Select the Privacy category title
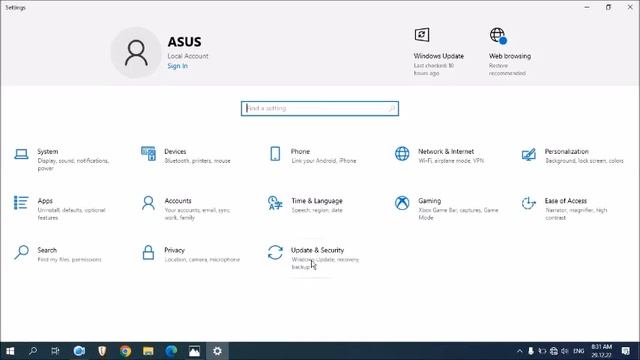The height and width of the screenshot is (360, 640). pyautogui.click(x=174, y=250)
